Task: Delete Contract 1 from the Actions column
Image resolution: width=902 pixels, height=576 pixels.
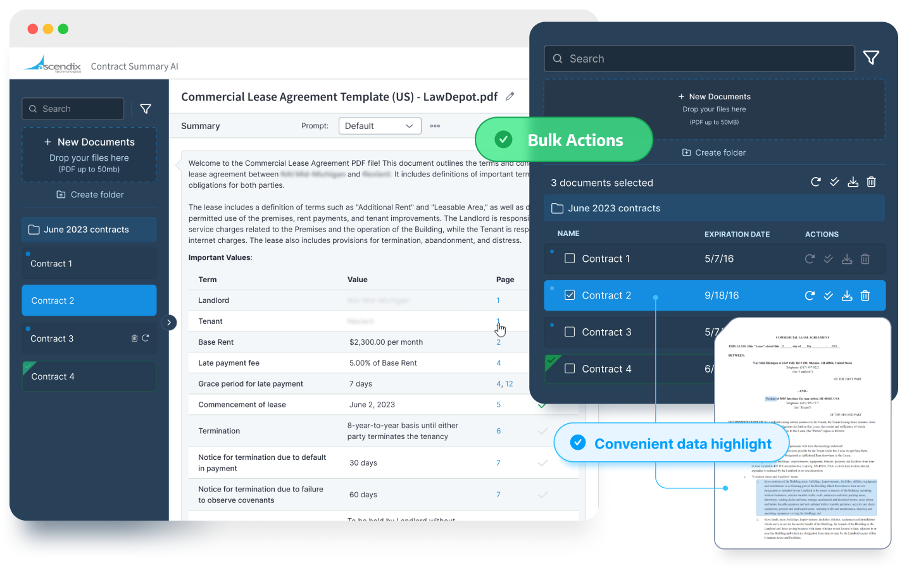Action: pos(865,259)
